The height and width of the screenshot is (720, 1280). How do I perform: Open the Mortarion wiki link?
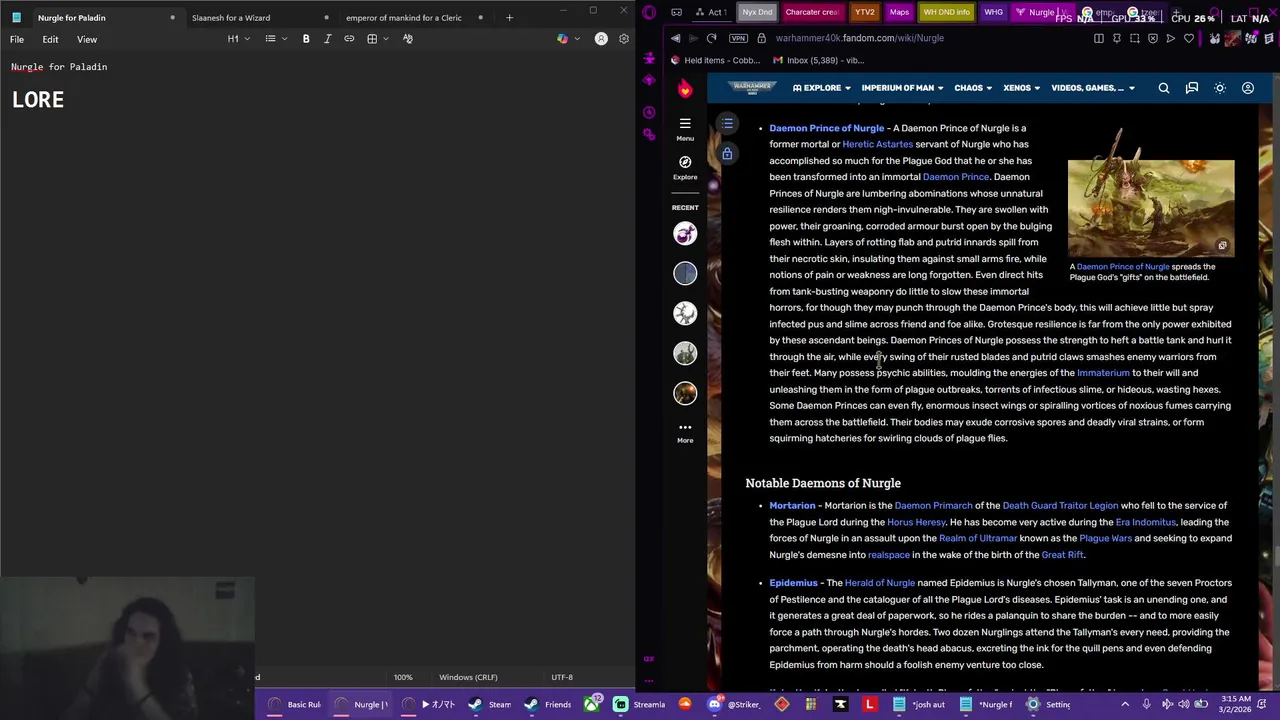pyautogui.click(x=792, y=506)
